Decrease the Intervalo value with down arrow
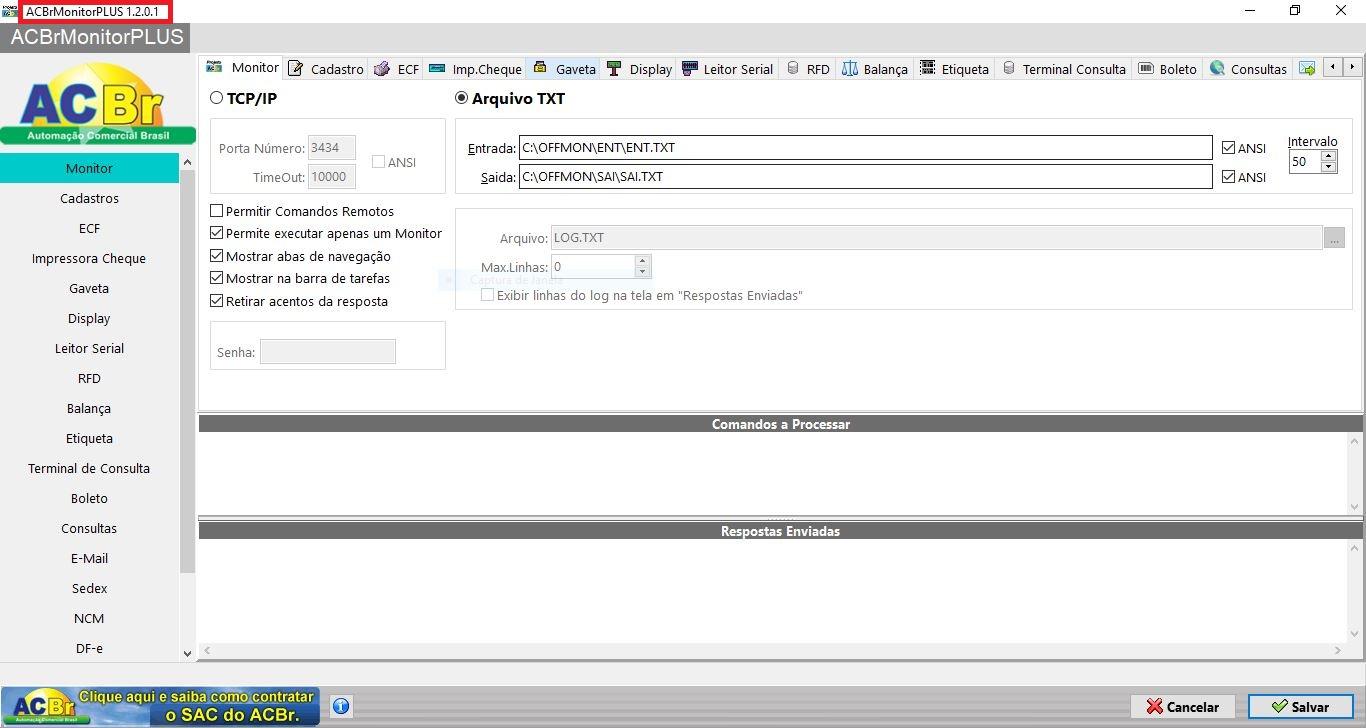This screenshot has width=1366, height=728. coord(1328,166)
